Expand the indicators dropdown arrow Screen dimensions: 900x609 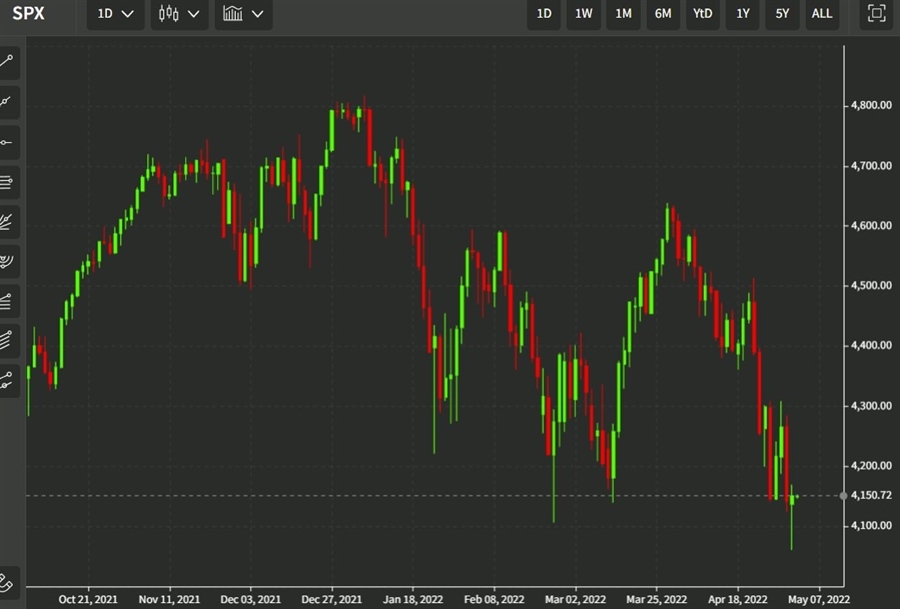tap(258, 14)
